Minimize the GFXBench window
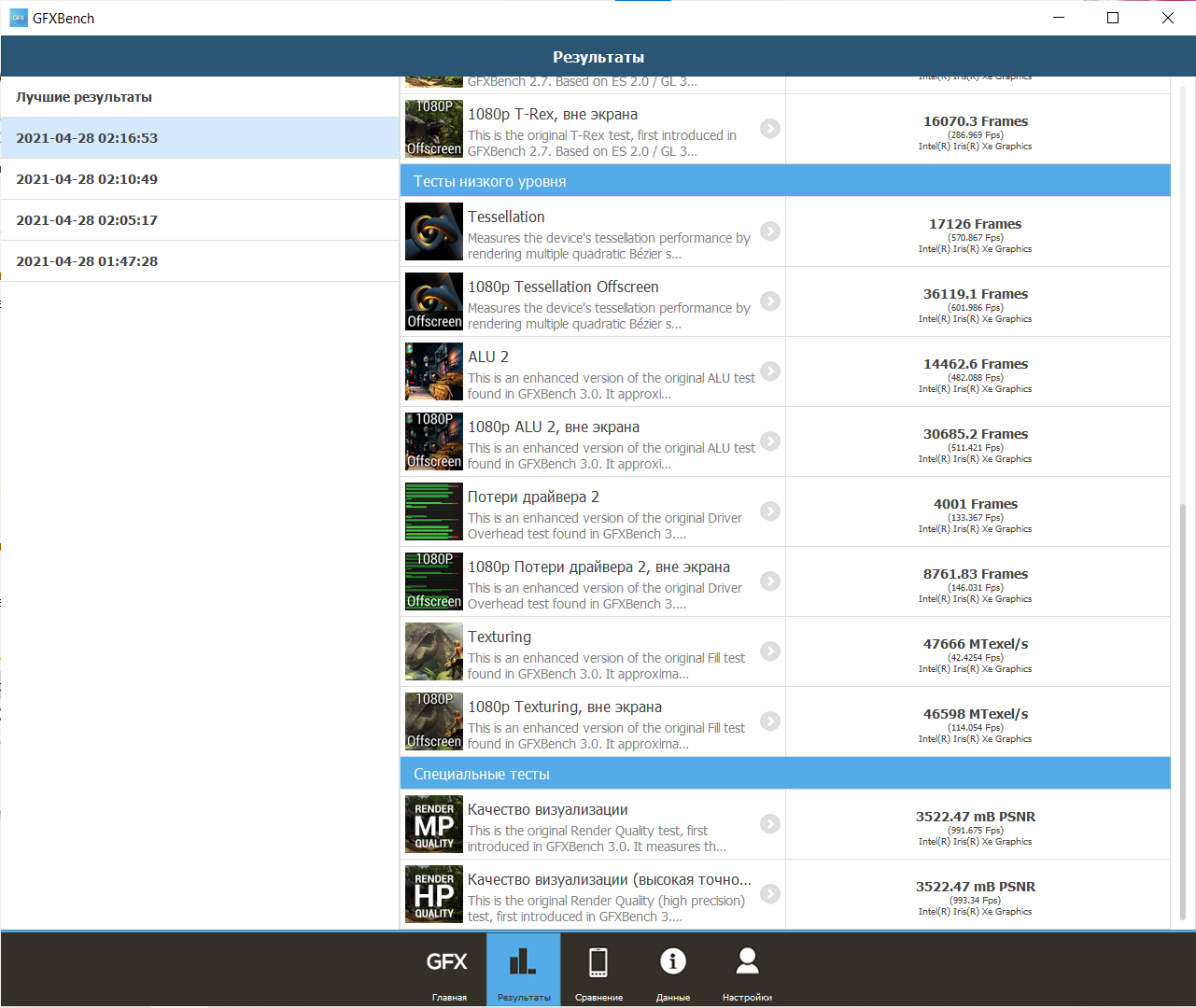 click(1059, 18)
